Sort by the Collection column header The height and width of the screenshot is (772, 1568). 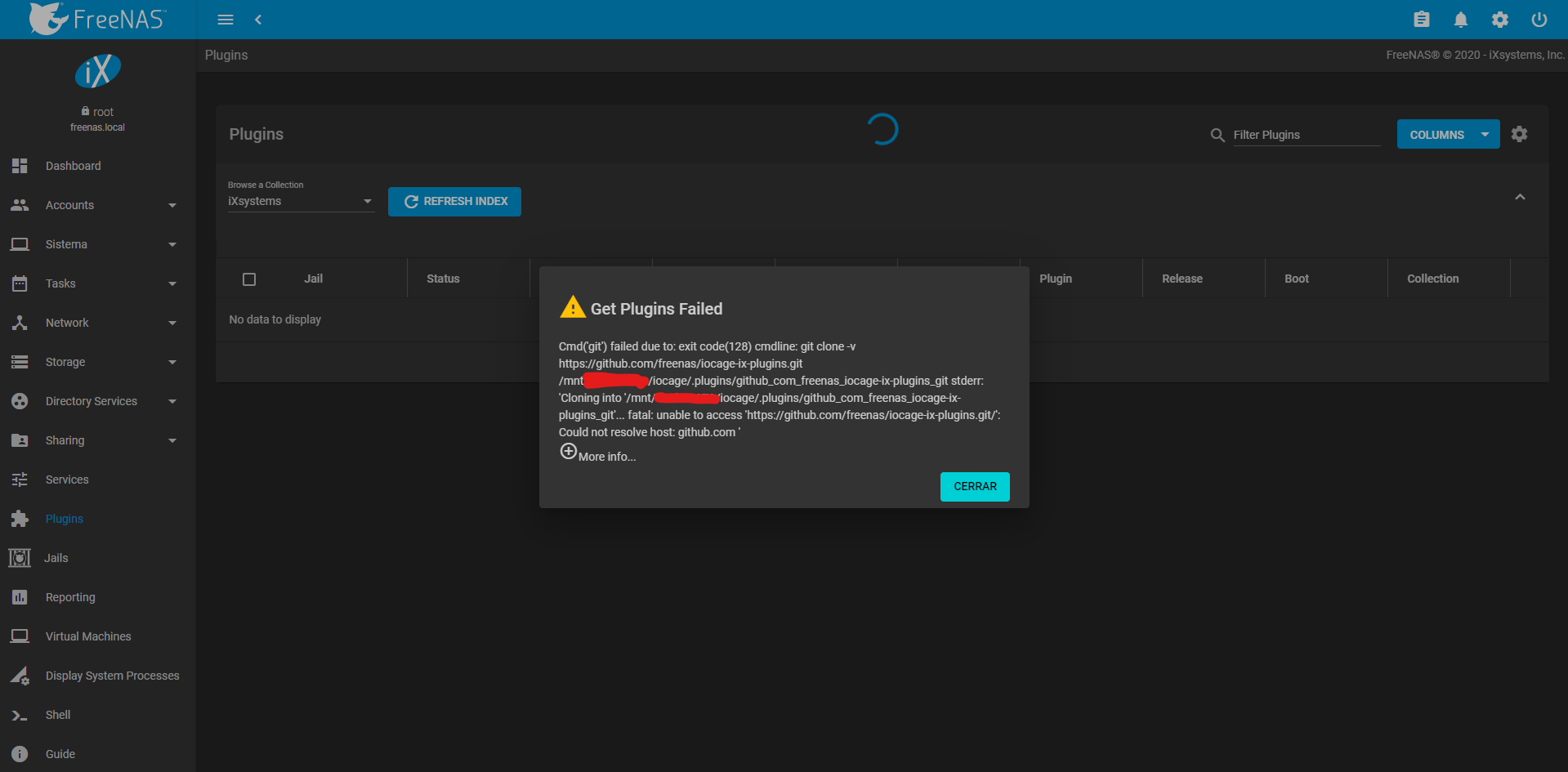pos(1433,279)
